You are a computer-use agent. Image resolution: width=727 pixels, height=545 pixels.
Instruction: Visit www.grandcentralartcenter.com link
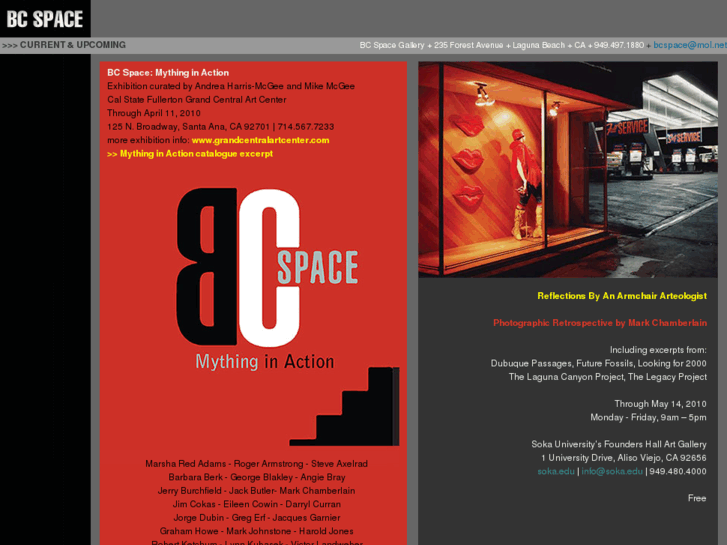tap(260, 140)
